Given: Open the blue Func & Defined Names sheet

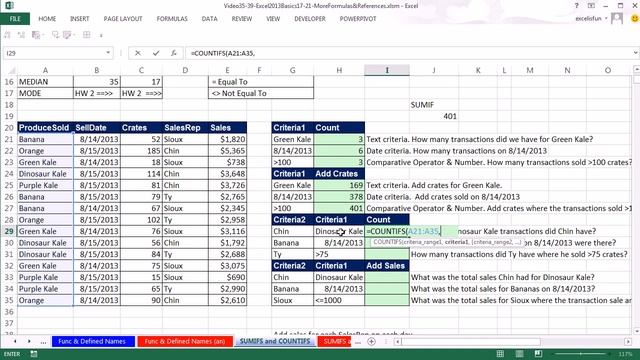Looking at the screenshot, I should point(93,341).
